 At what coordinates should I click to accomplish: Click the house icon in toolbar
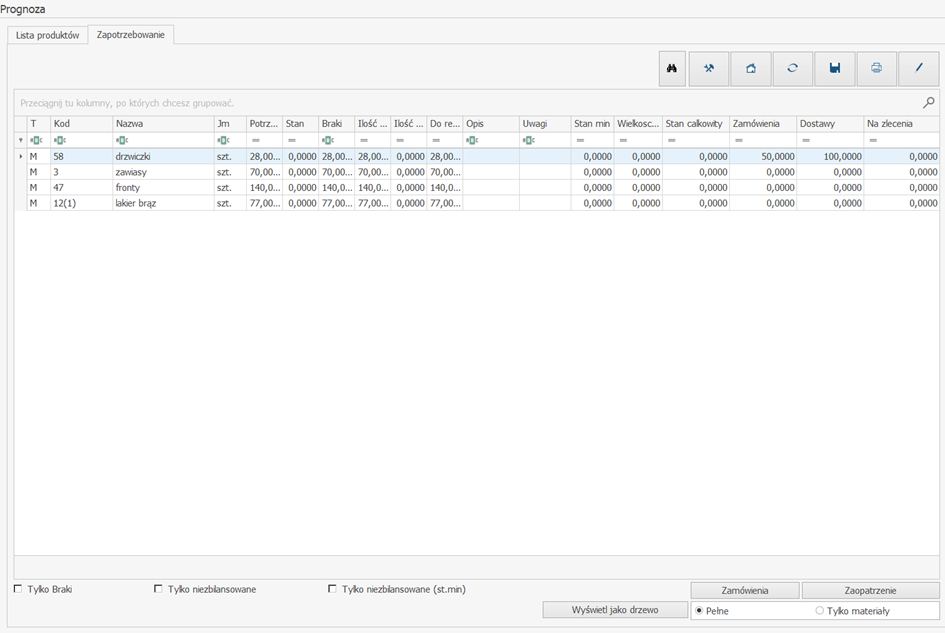(750, 69)
